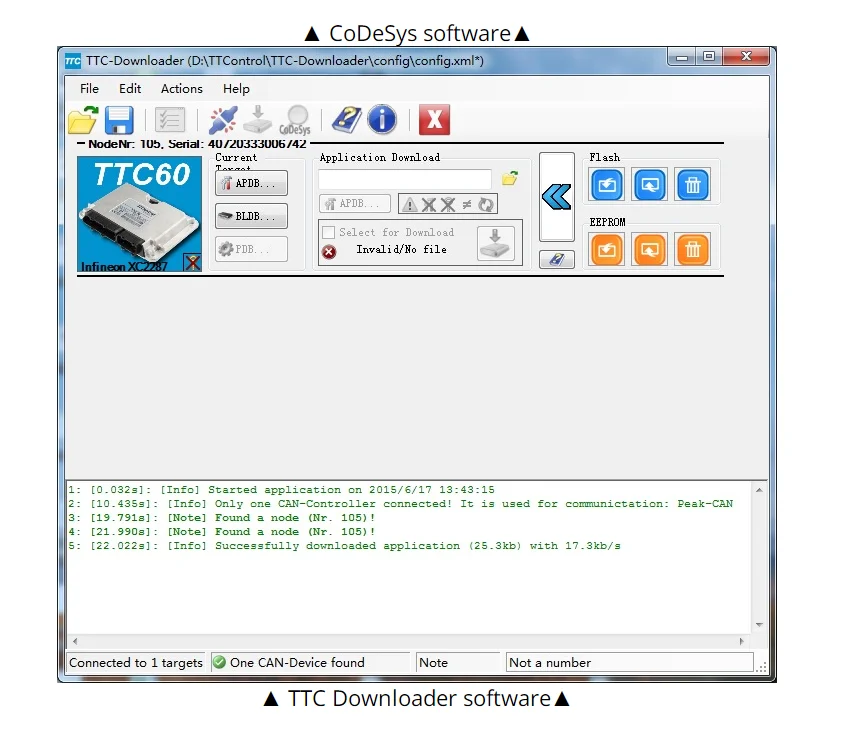Viewport: 857px width, 729px height.
Task: Click the orange EEPROM upload icon
Action: coord(650,250)
